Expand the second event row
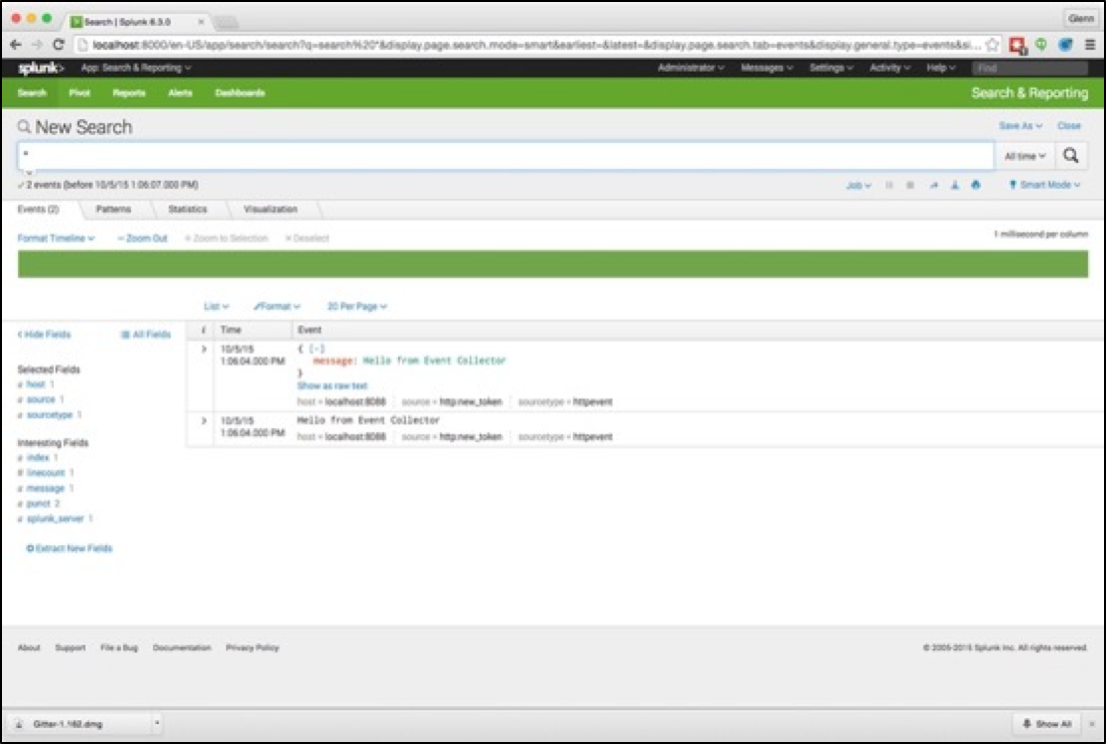 tap(203, 421)
